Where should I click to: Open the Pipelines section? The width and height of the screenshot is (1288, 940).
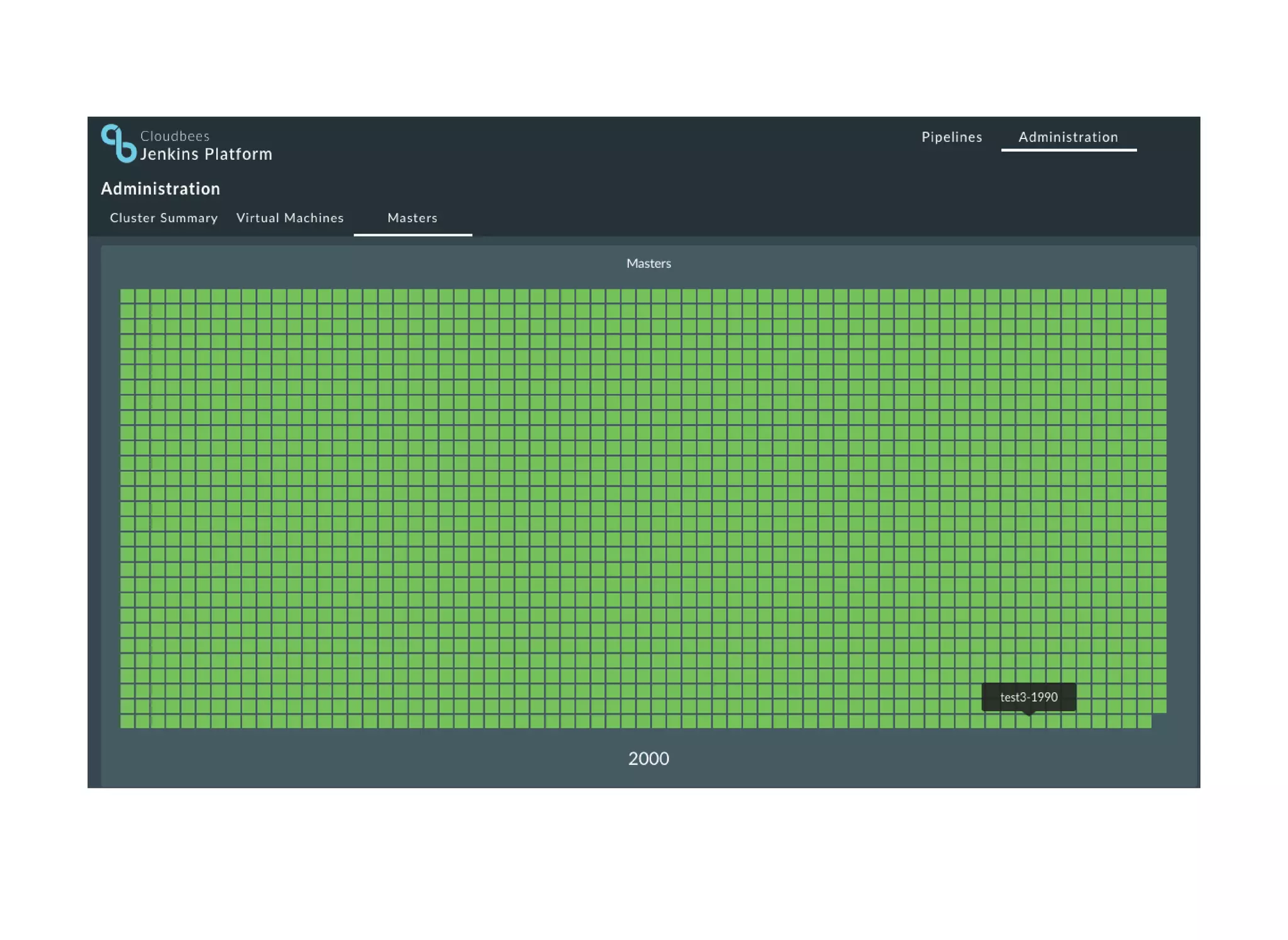click(951, 137)
